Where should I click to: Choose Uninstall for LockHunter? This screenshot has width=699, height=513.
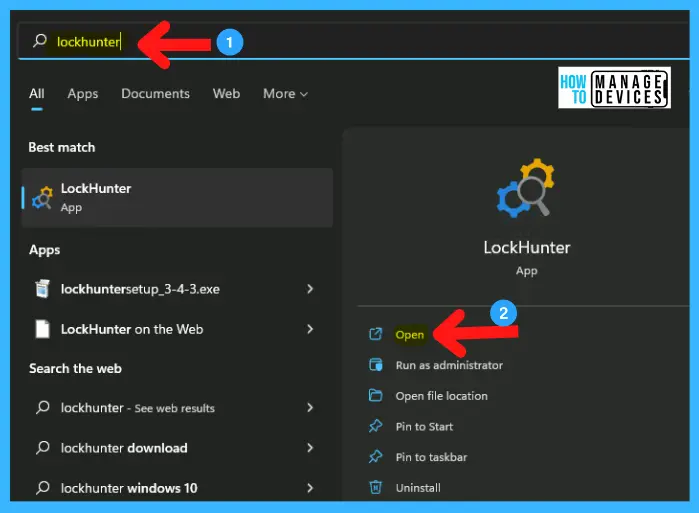pyautogui.click(x=418, y=488)
